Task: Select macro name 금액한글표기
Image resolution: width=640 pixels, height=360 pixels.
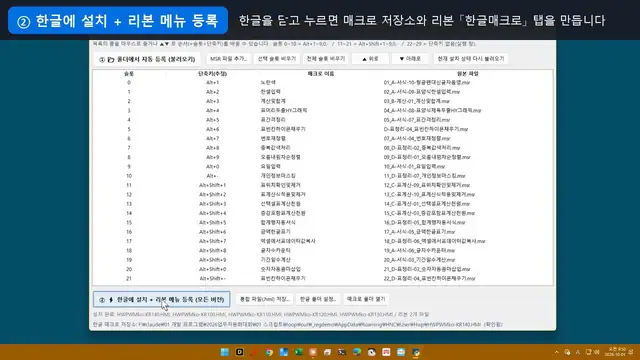Action: click(x=276, y=232)
